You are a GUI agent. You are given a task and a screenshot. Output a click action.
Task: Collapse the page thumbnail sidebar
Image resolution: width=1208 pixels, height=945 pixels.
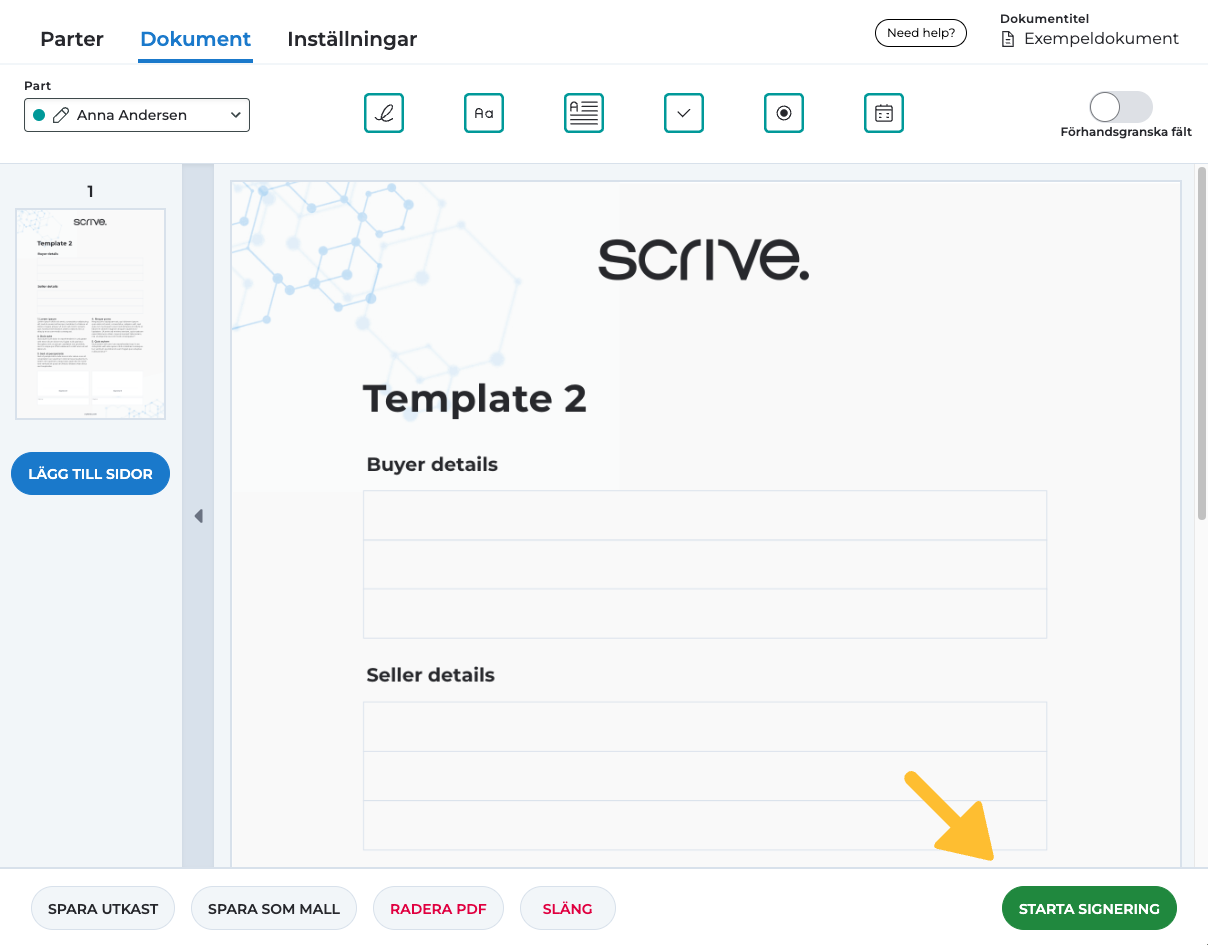198,516
